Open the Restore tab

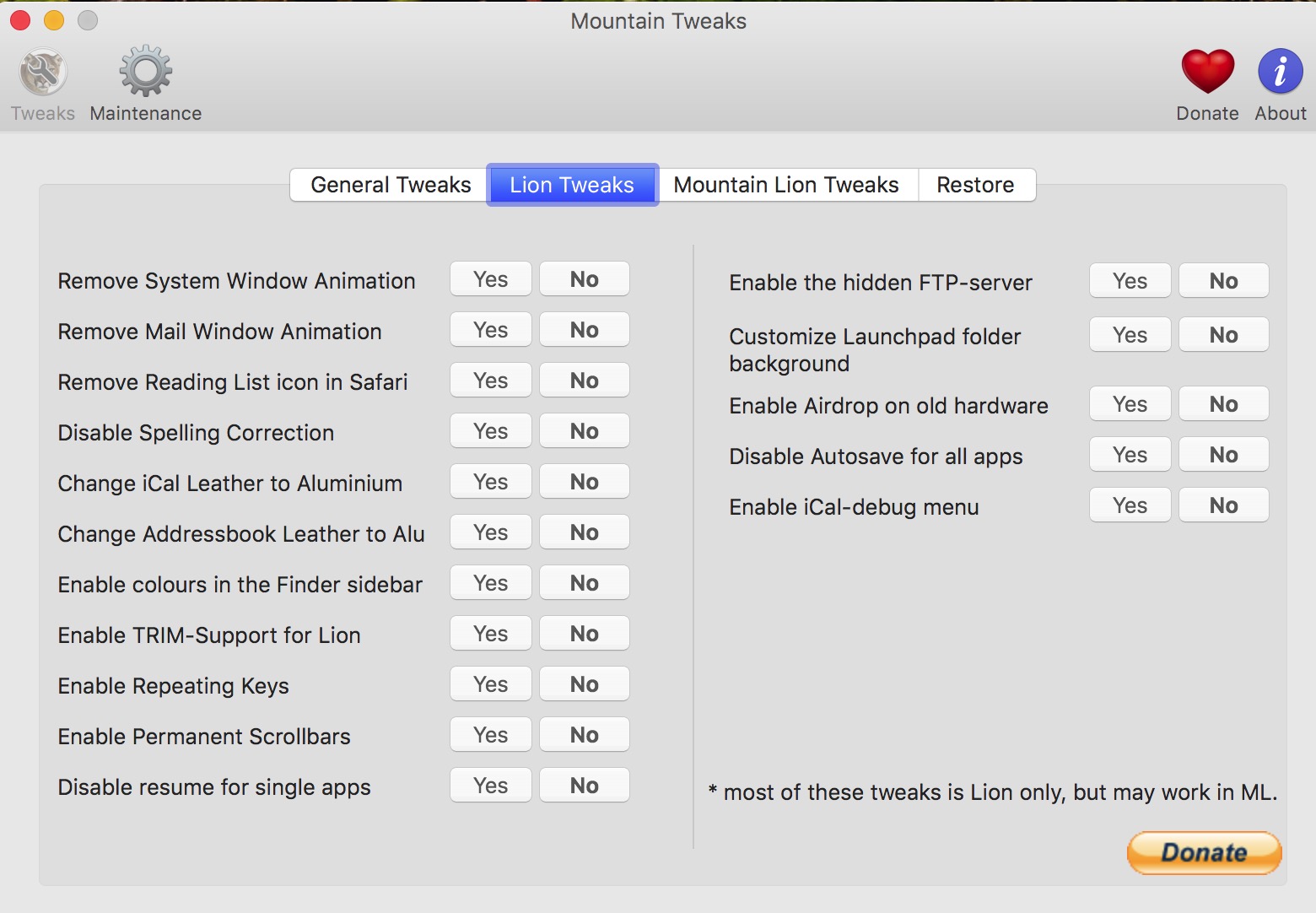click(x=976, y=185)
